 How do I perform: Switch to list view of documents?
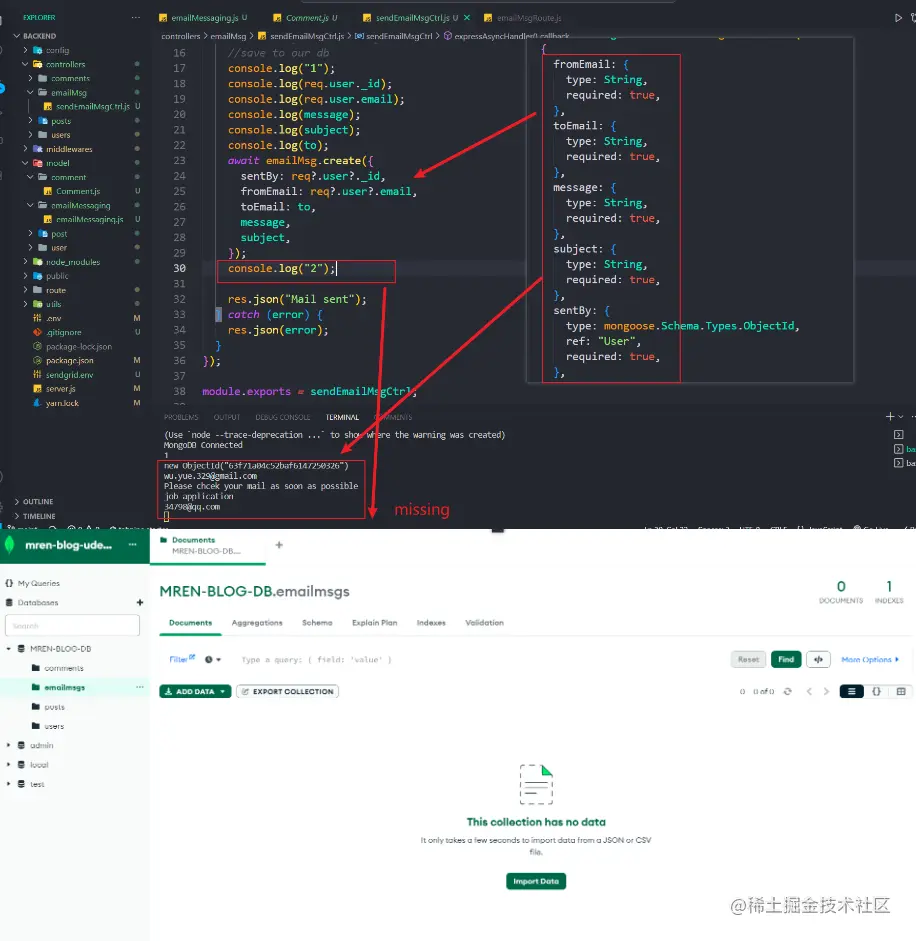click(851, 691)
